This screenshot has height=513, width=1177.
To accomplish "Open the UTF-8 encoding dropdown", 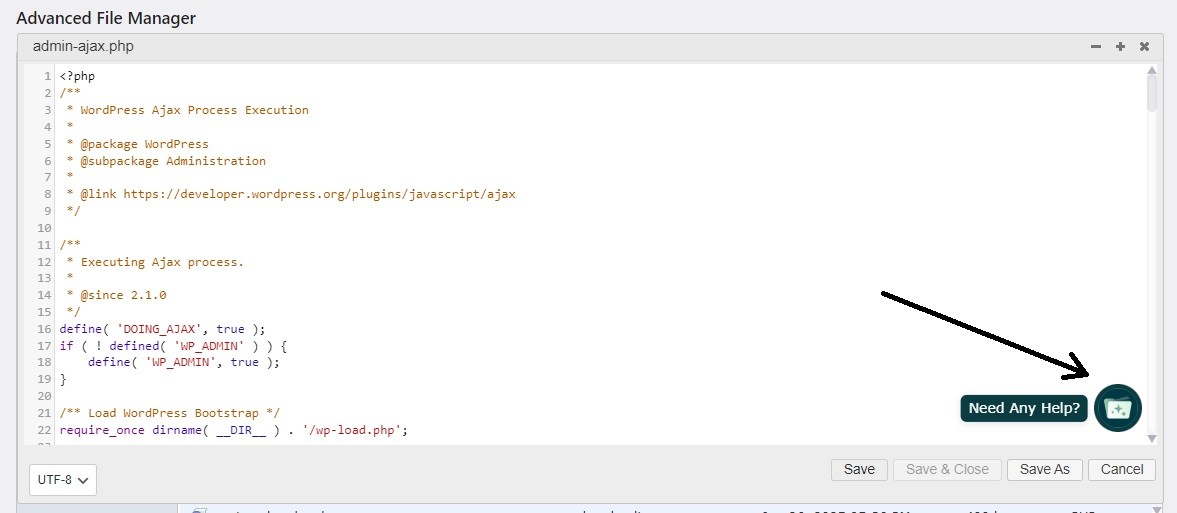I will pos(63,479).
